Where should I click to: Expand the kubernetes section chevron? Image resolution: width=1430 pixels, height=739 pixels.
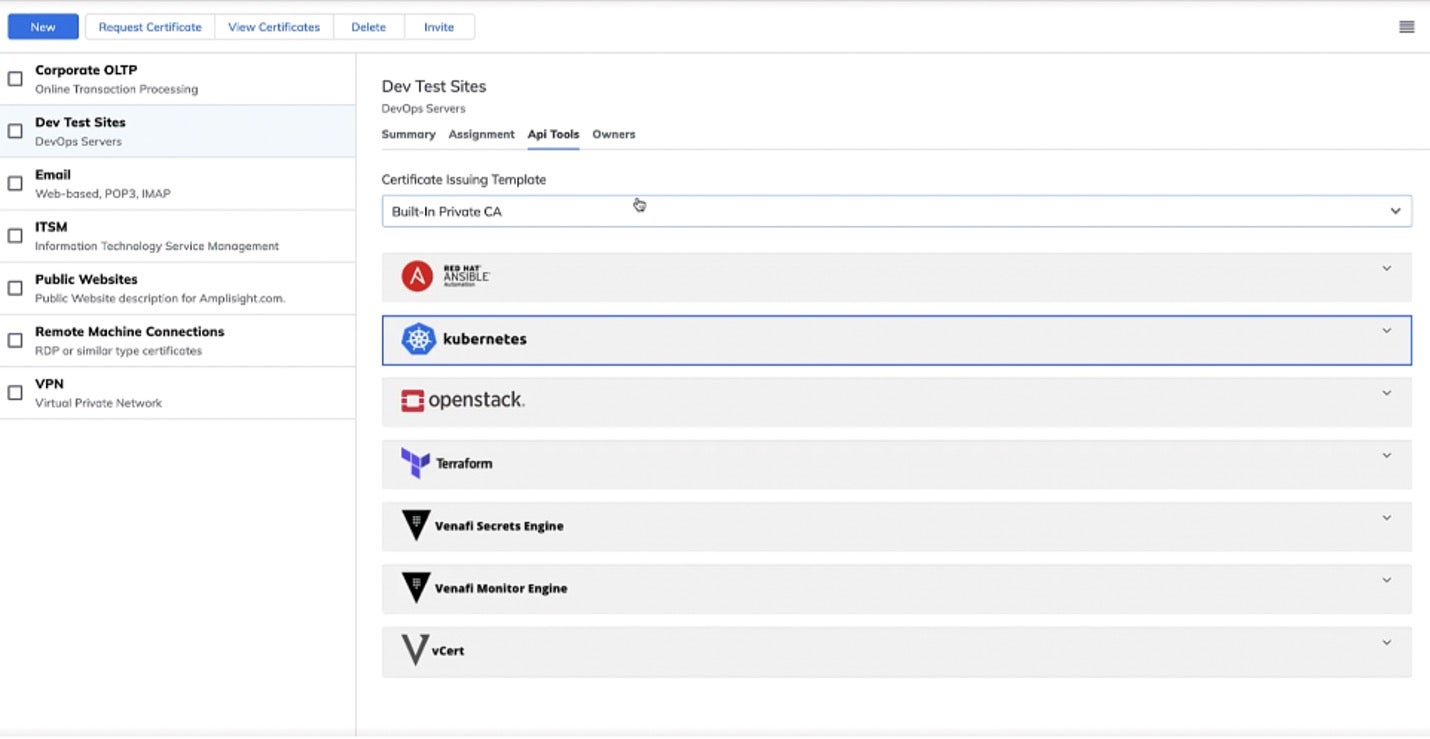(x=1386, y=331)
